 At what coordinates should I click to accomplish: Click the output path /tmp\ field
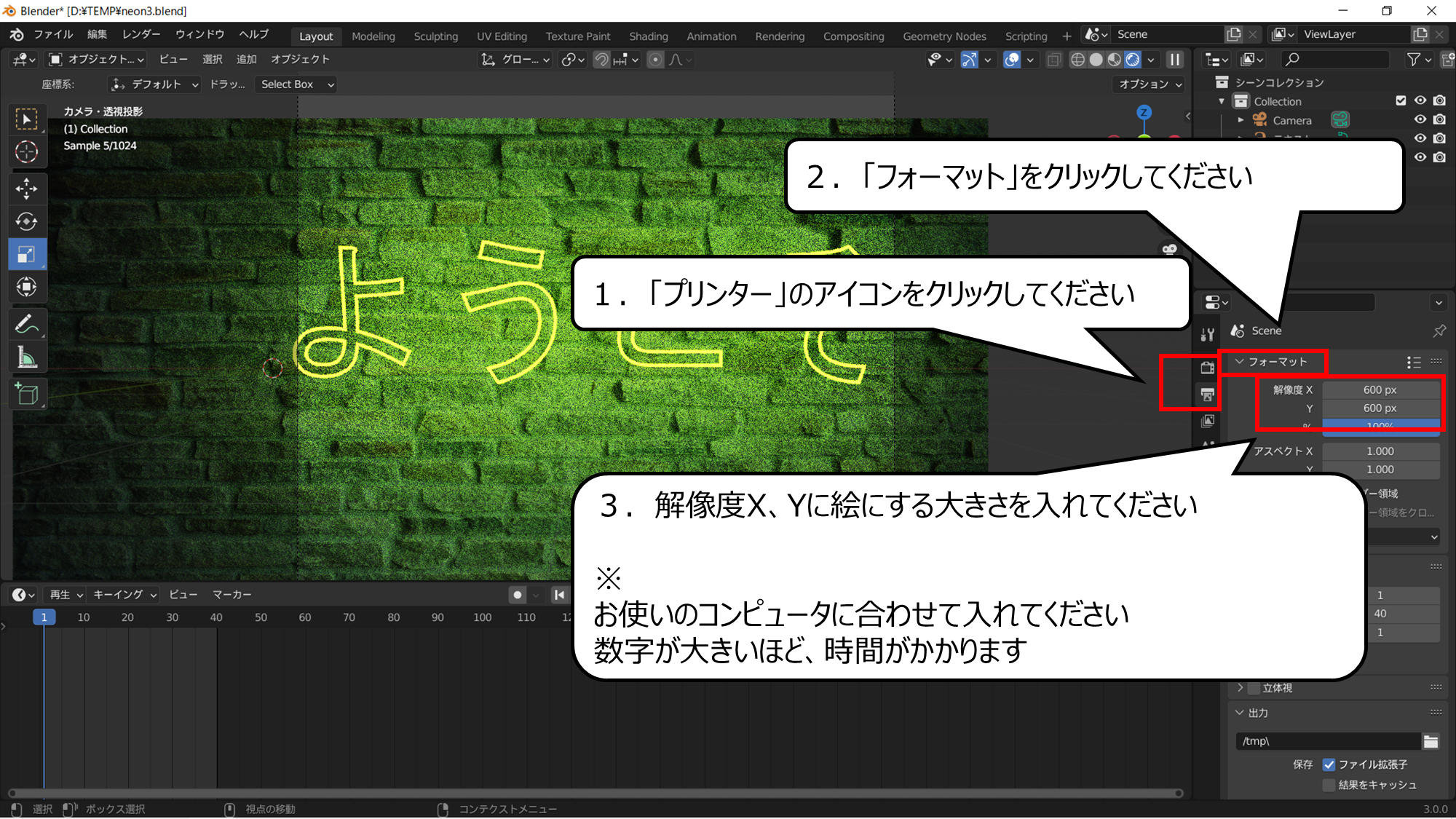pos(1328,742)
